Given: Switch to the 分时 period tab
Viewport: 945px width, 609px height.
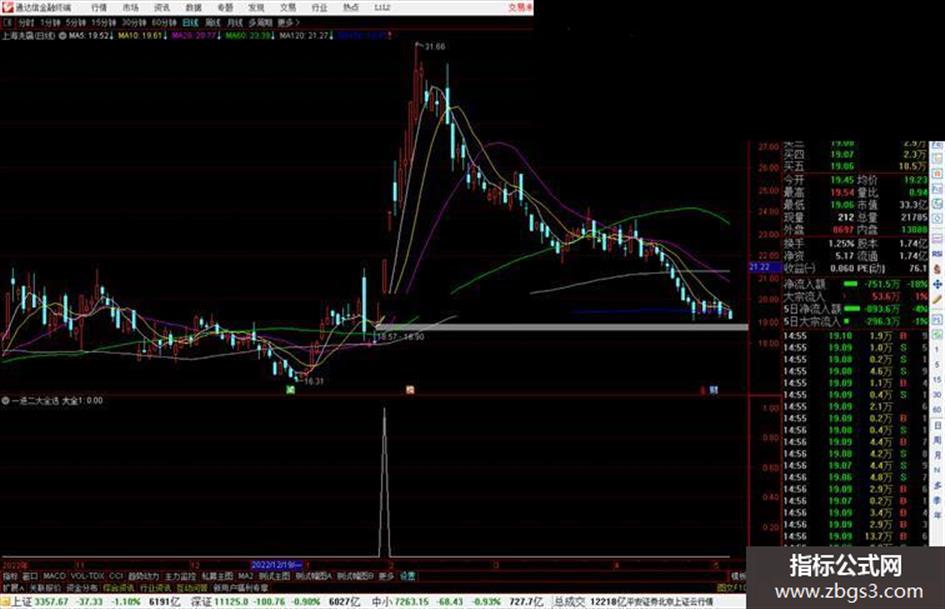Looking at the screenshot, I should 25,22.
